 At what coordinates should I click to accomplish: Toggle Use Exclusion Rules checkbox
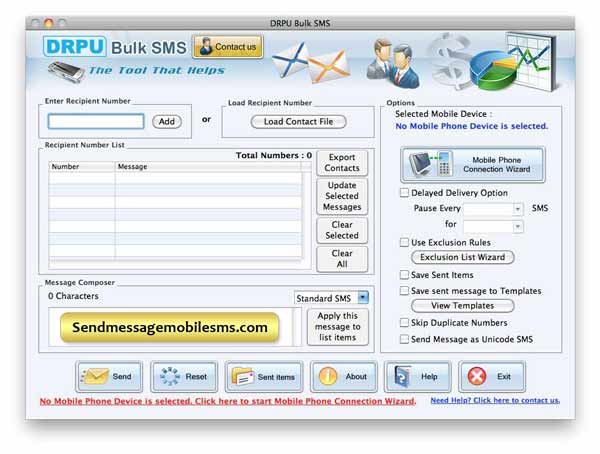404,242
